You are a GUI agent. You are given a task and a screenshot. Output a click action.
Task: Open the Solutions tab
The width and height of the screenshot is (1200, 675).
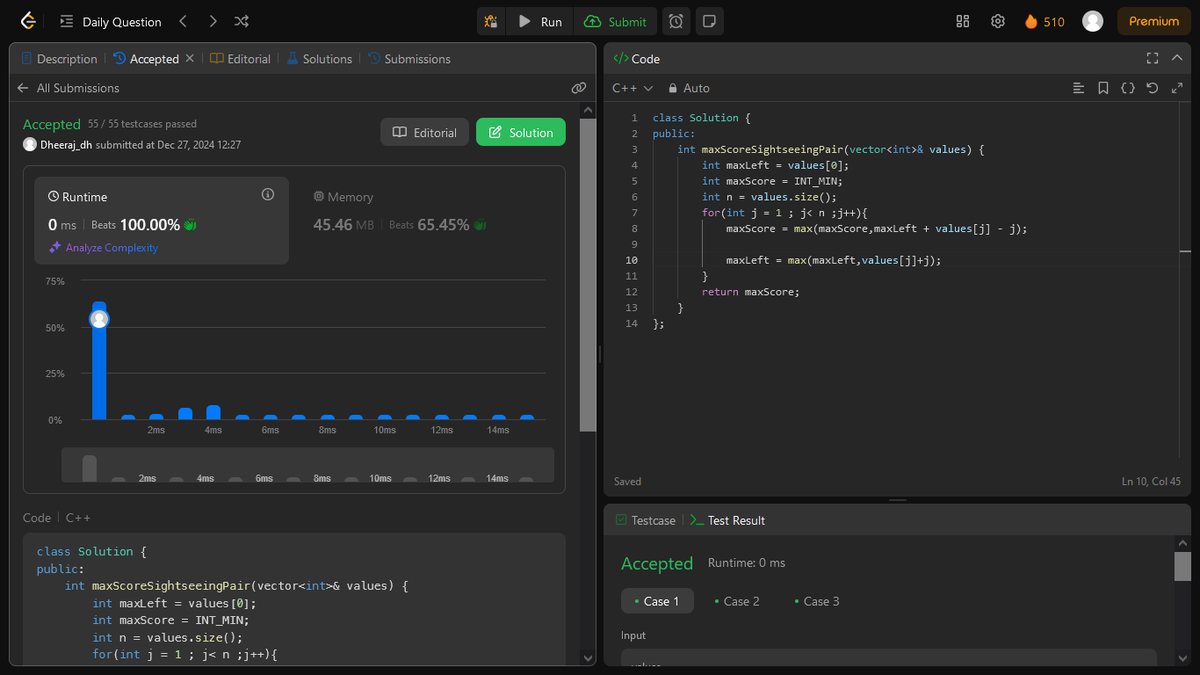pos(320,59)
